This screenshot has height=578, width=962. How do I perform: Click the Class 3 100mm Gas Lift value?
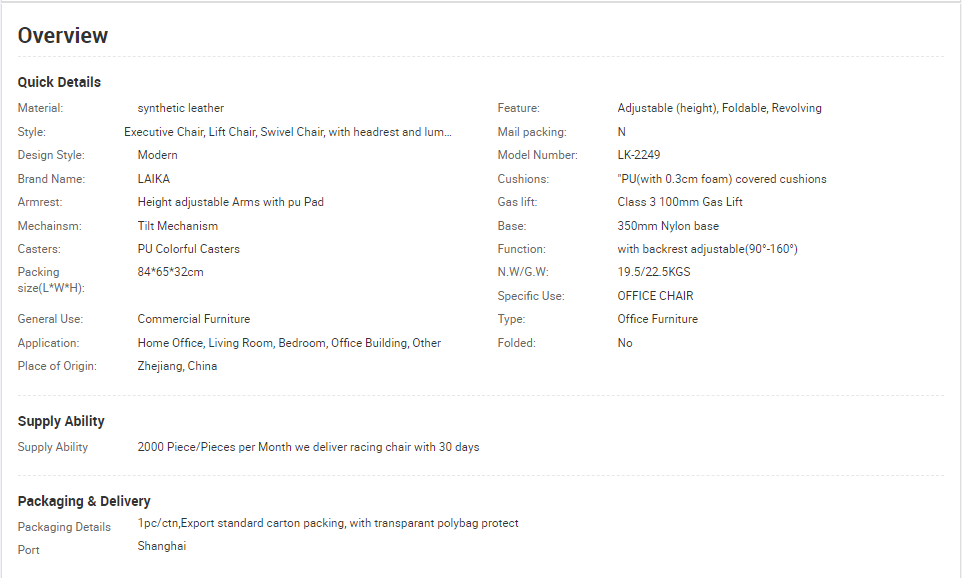680,202
